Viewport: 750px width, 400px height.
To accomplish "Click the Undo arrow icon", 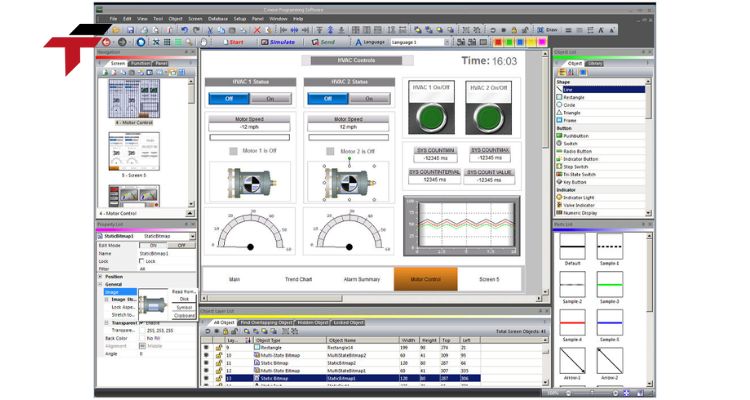I will (185, 30).
